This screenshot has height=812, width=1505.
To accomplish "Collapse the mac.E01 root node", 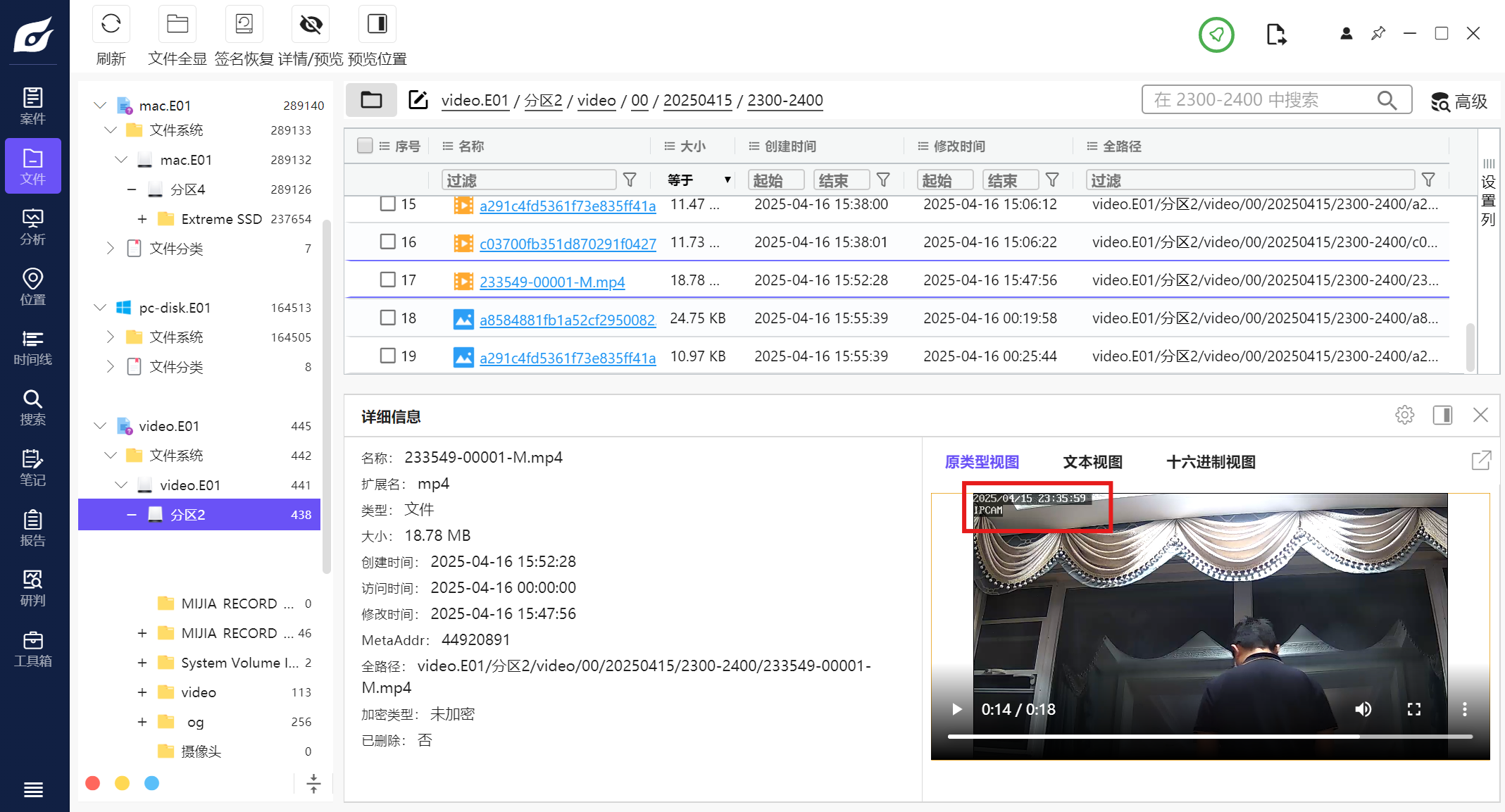I will 100,105.
